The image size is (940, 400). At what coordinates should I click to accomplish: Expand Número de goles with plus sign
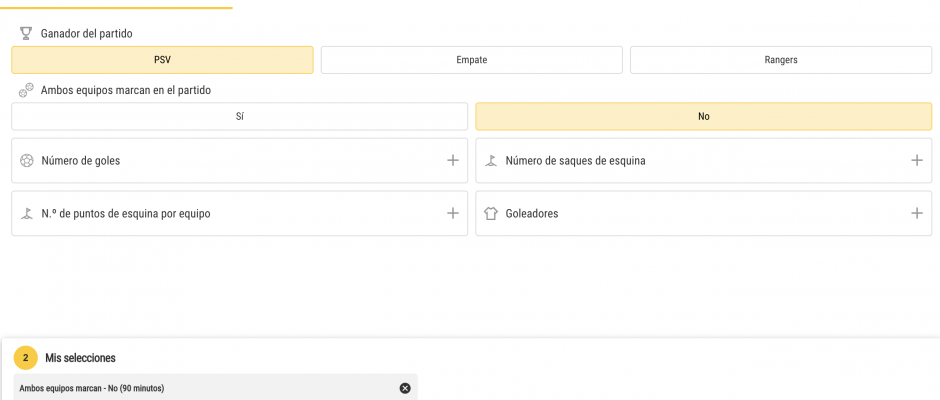[453, 161]
